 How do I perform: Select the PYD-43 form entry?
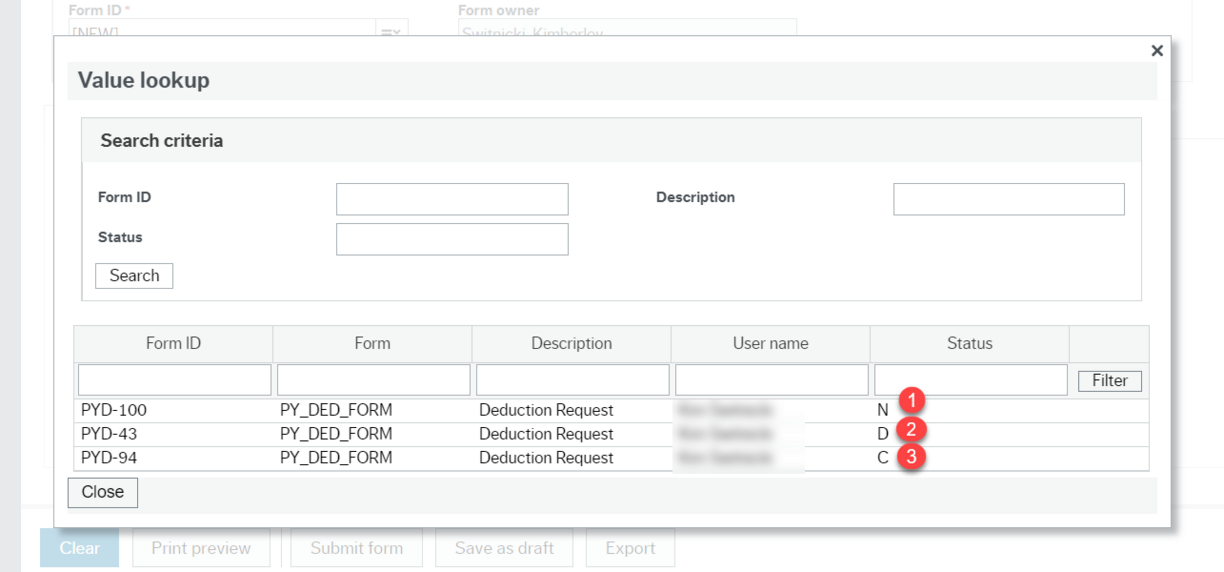(109, 434)
